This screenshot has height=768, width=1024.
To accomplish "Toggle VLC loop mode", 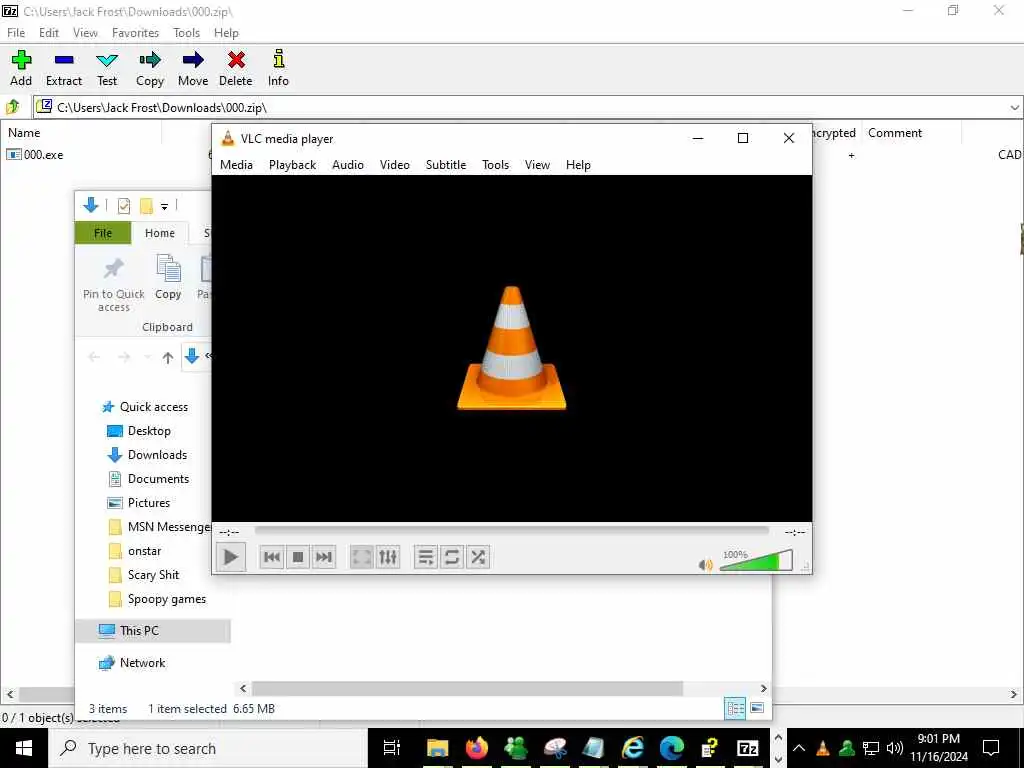I will (x=451, y=557).
